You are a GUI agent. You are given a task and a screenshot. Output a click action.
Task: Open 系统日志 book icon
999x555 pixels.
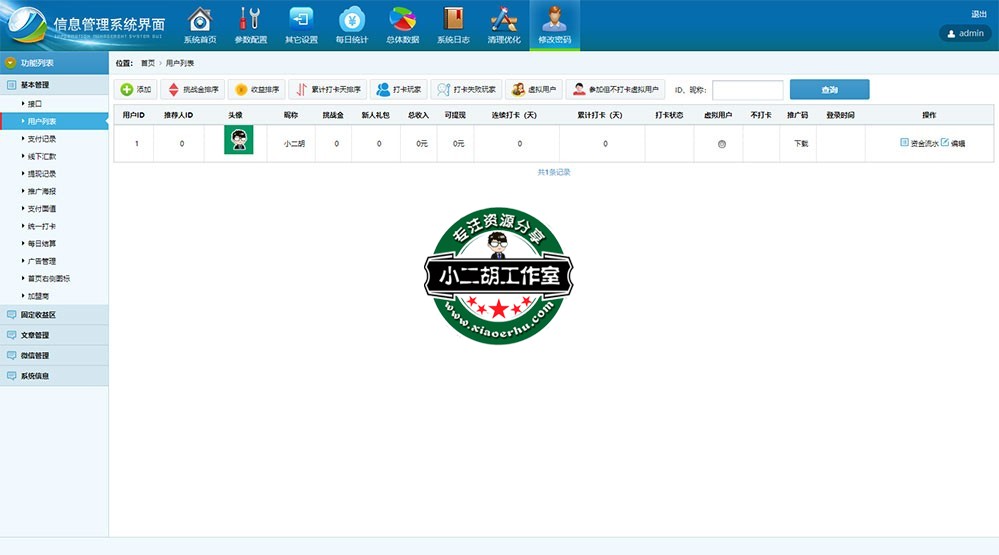point(453,24)
